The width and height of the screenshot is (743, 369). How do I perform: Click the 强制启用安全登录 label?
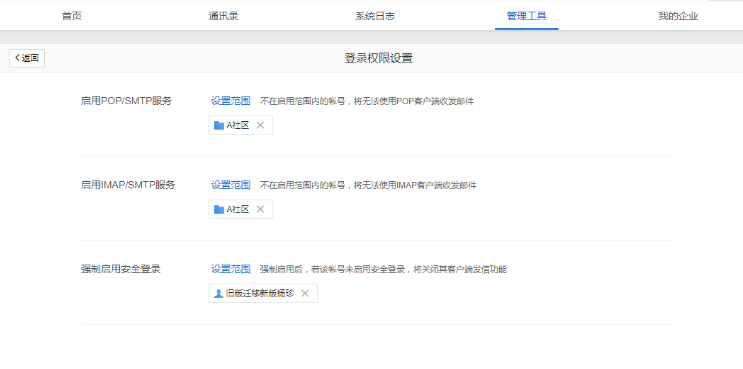(x=121, y=269)
